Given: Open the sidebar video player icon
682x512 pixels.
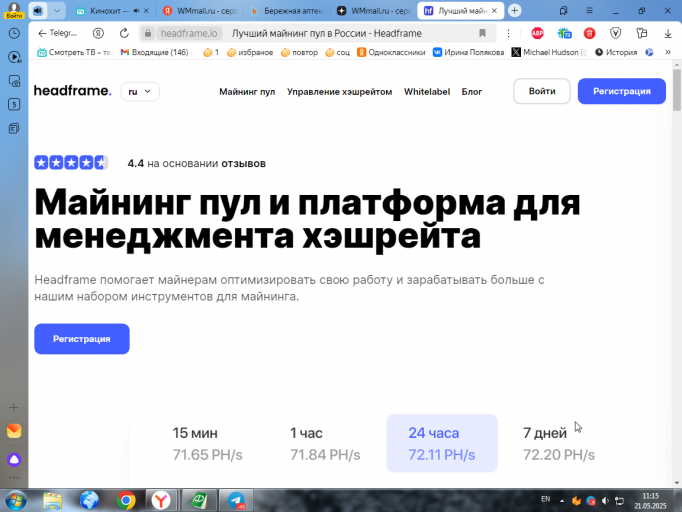Looking at the screenshot, I should [x=14, y=57].
